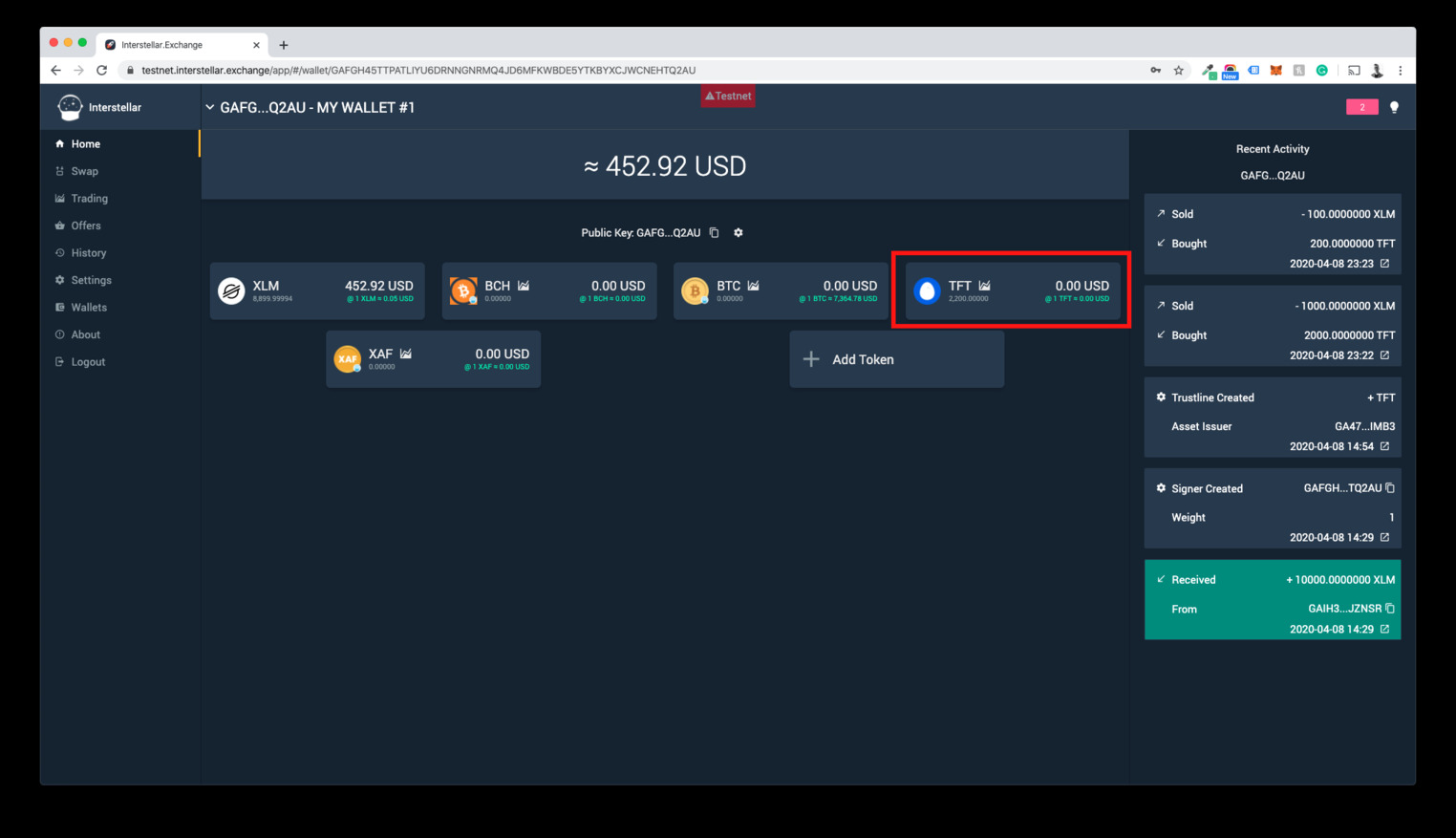Go to Trading in the sidebar
The image size is (1456, 838).
[x=89, y=199]
